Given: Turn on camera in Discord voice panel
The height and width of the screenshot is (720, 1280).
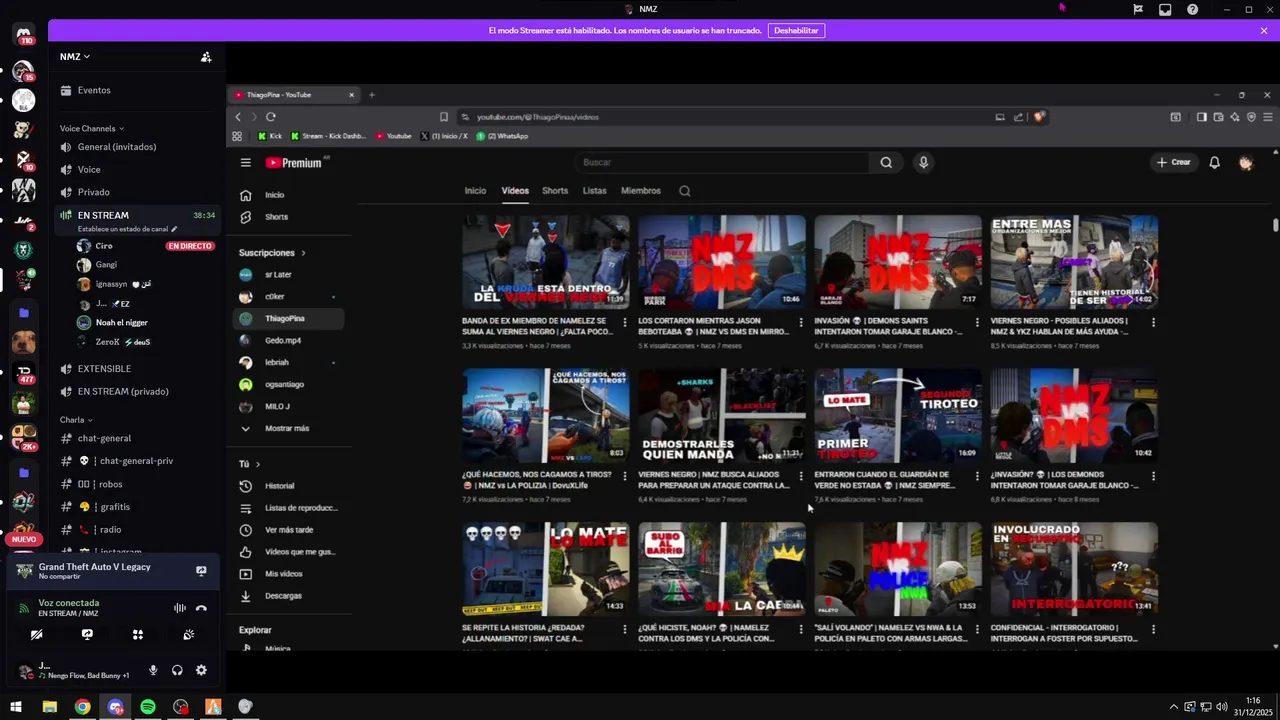Looking at the screenshot, I should click(x=36, y=634).
